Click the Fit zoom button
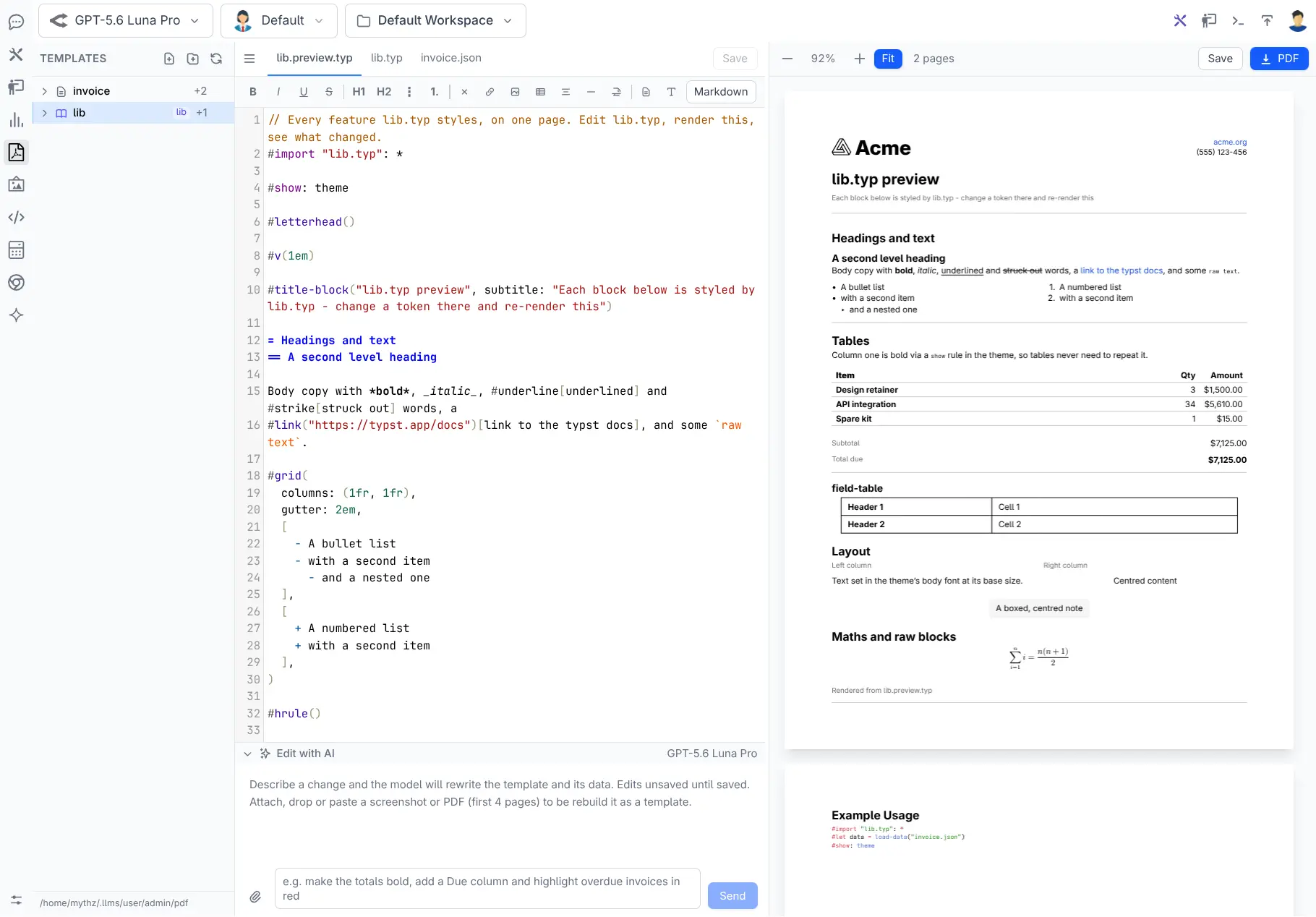The image size is (1316, 917). click(x=888, y=59)
